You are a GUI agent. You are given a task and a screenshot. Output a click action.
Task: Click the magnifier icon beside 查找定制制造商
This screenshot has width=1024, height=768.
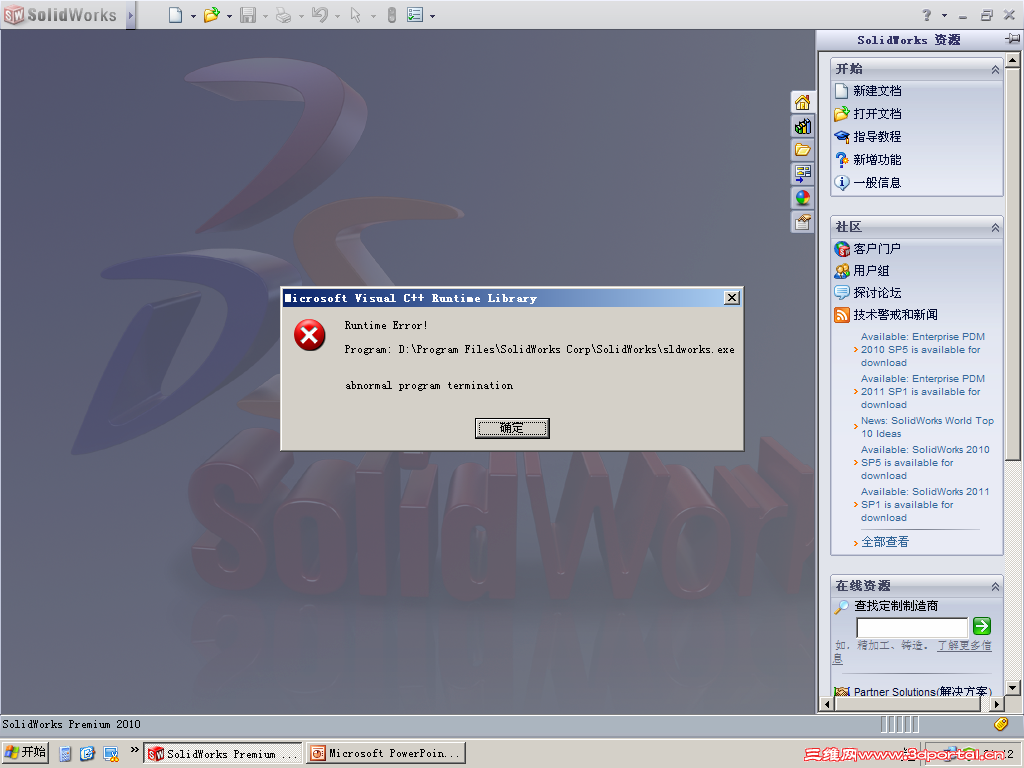pos(842,607)
